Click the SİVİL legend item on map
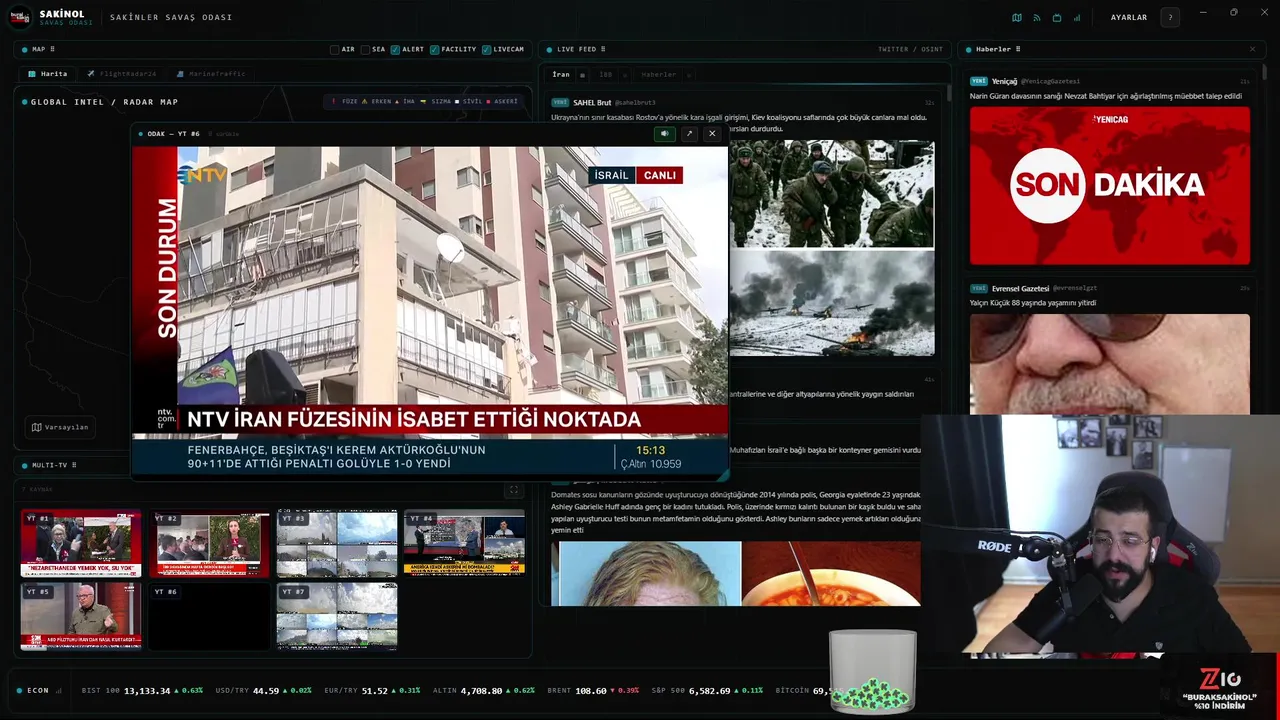The height and width of the screenshot is (720, 1280). tap(468, 101)
